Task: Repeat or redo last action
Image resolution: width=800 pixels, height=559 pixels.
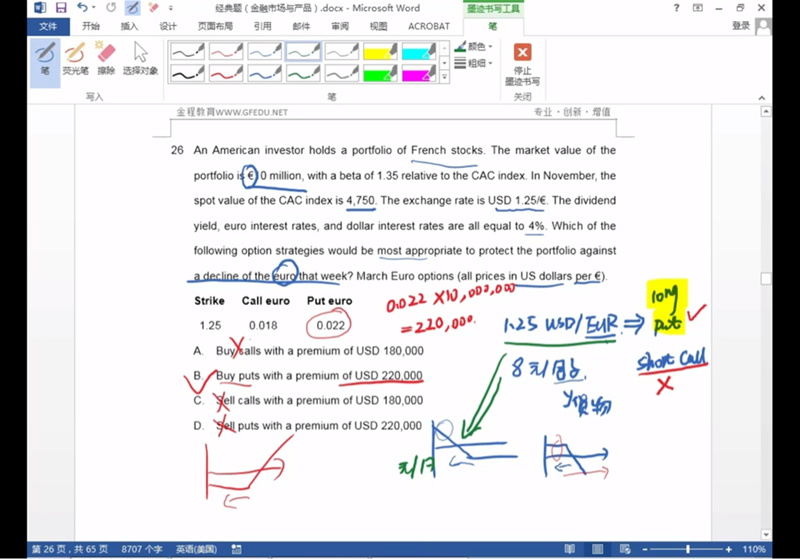Action: tap(111, 8)
